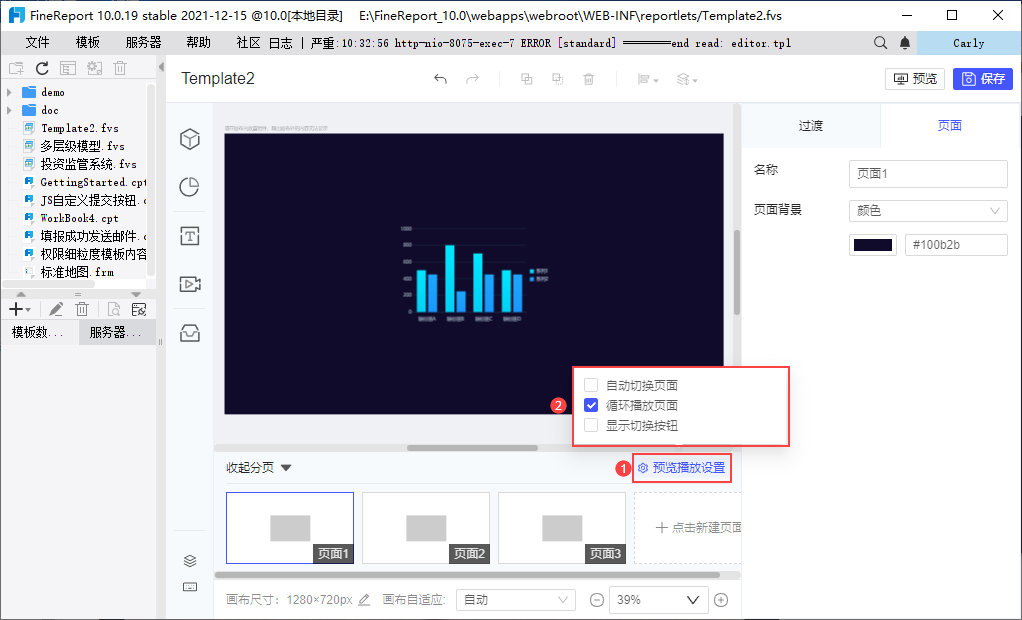This screenshot has width=1022, height=620.
Task: Click the send-backward layer icon
Action: (x=558, y=79)
